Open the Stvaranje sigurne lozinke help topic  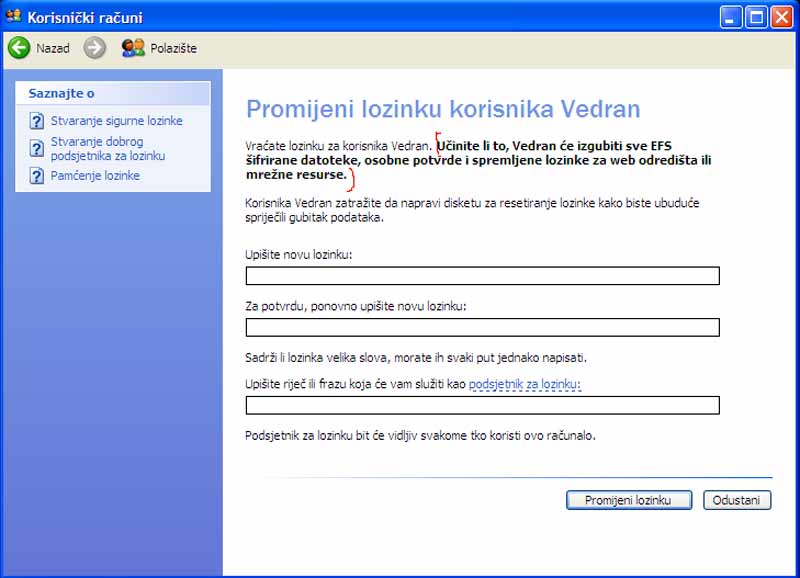coord(116,121)
